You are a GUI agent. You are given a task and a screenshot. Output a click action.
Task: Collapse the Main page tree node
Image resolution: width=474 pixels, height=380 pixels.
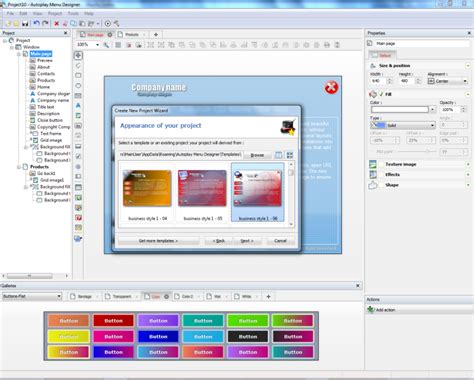19,54
